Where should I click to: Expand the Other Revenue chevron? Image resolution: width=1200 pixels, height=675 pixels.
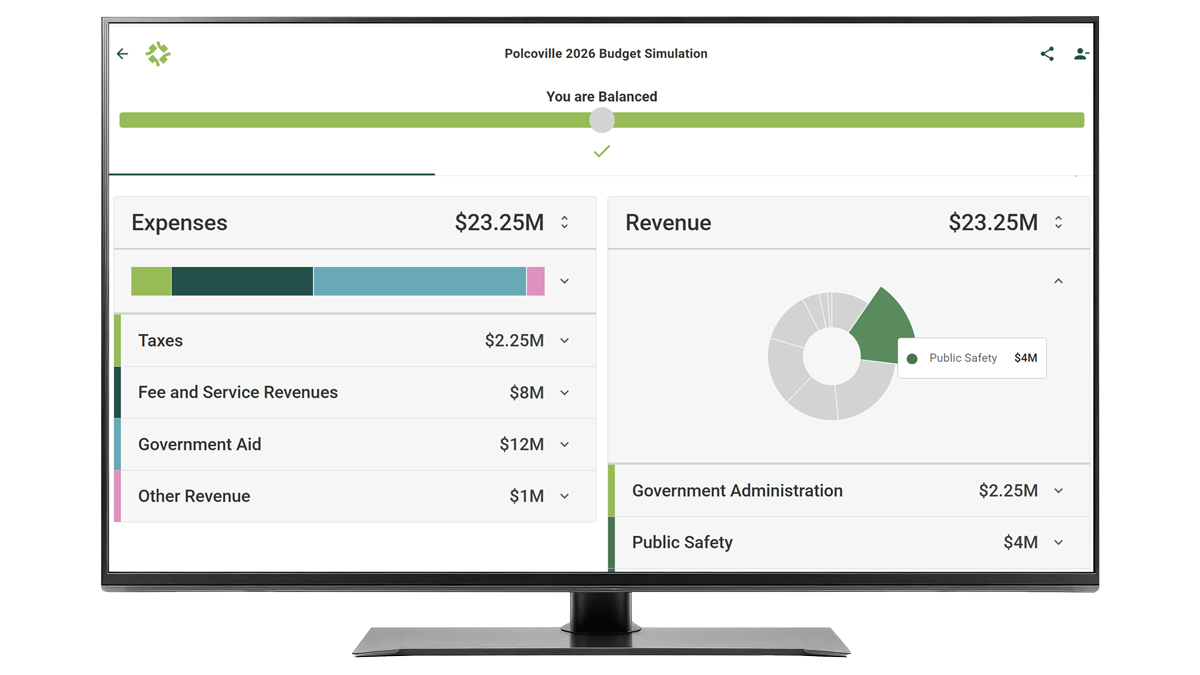(x=564, y=497)
